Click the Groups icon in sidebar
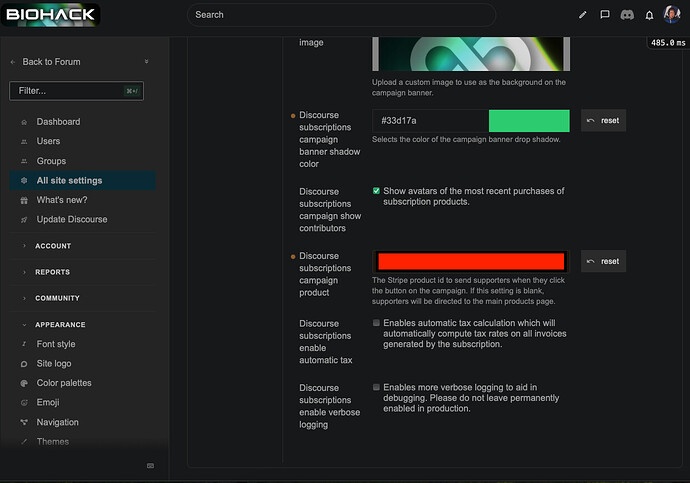690x483 pixels. [x=24, y=161]
